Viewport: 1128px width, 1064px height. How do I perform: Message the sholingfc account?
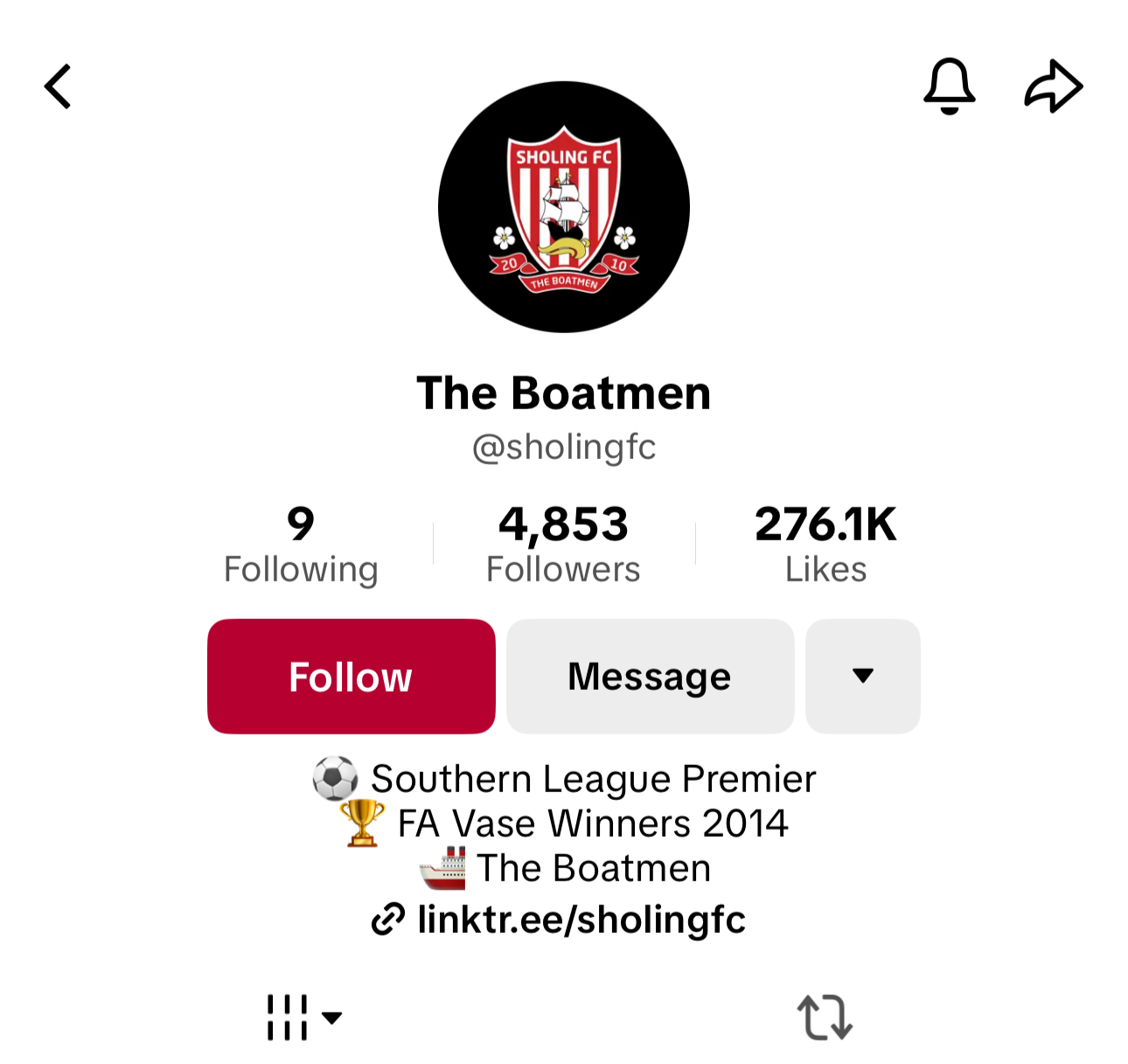pos(650,677)
